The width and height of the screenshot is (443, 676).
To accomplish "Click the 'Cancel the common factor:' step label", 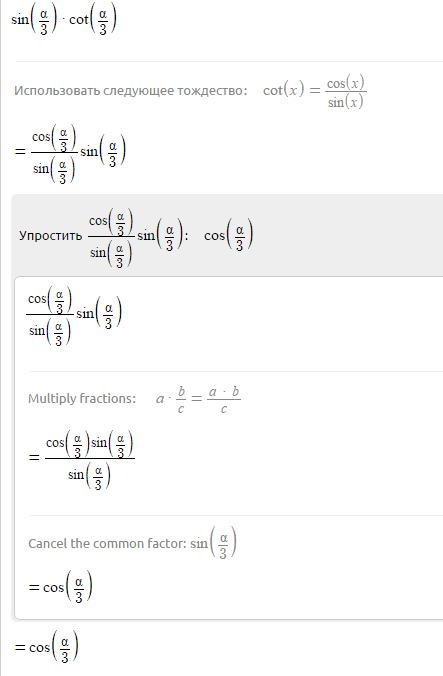I will pos(108,543).
